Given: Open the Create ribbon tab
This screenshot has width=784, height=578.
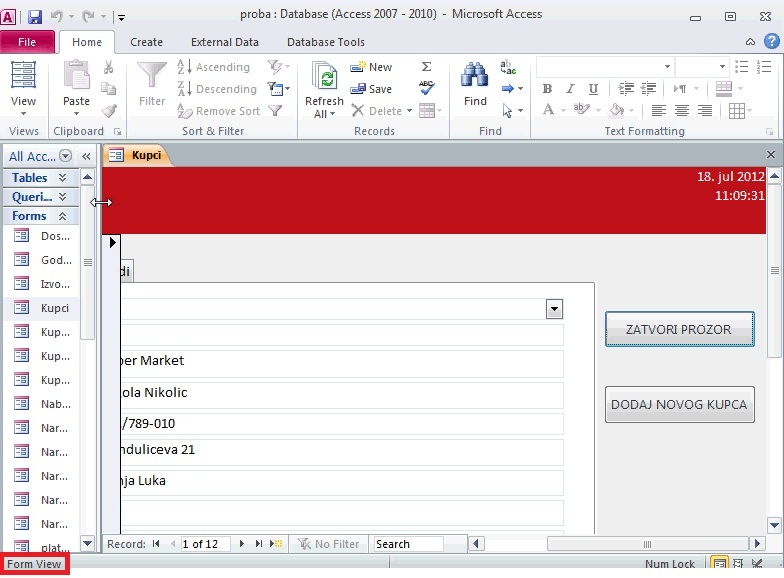Looking at the screenshot, I should (x=146, y=42).
